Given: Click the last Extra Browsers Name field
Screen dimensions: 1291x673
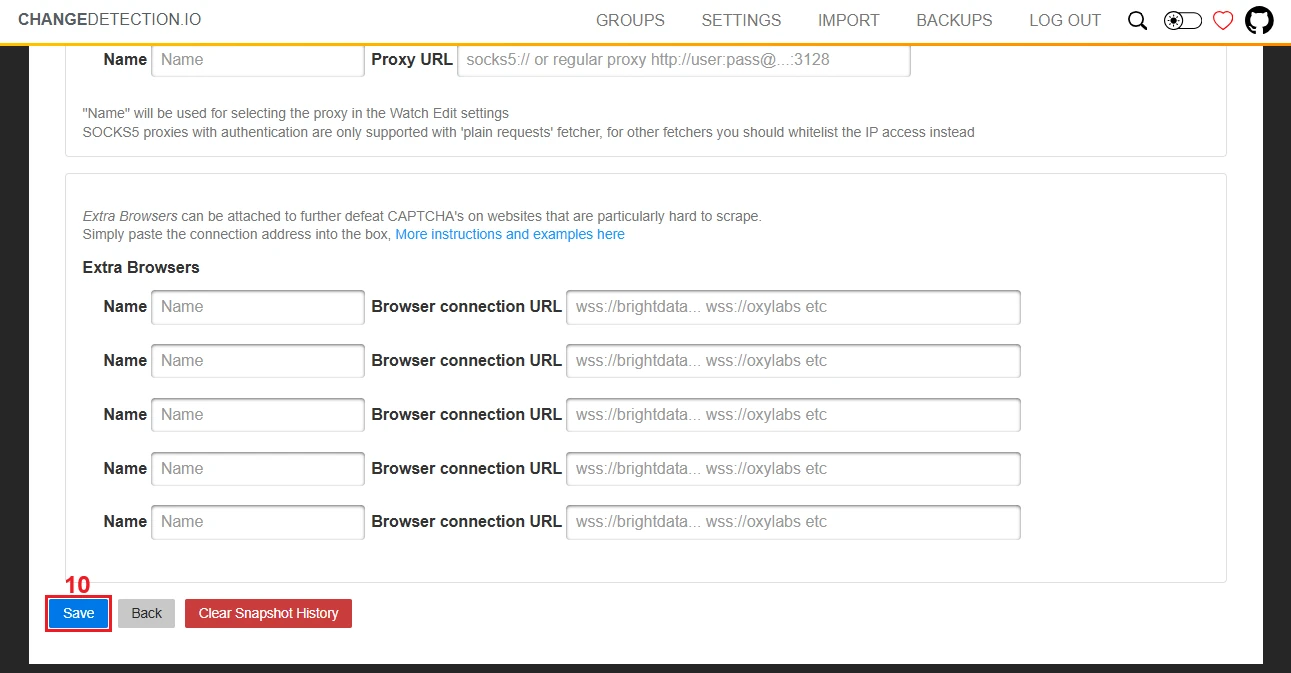Looking at the screenshot, I should tap(258, 522).
